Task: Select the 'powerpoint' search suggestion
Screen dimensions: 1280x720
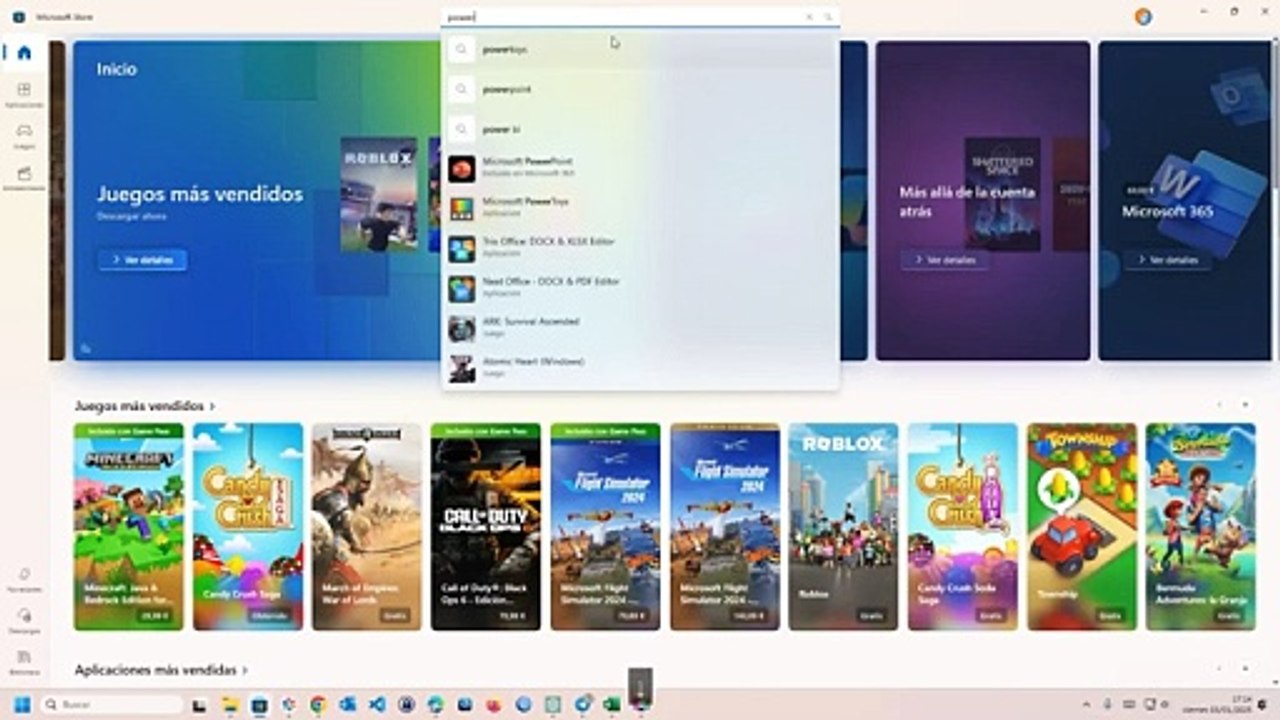Action: [x=640, y=89]
